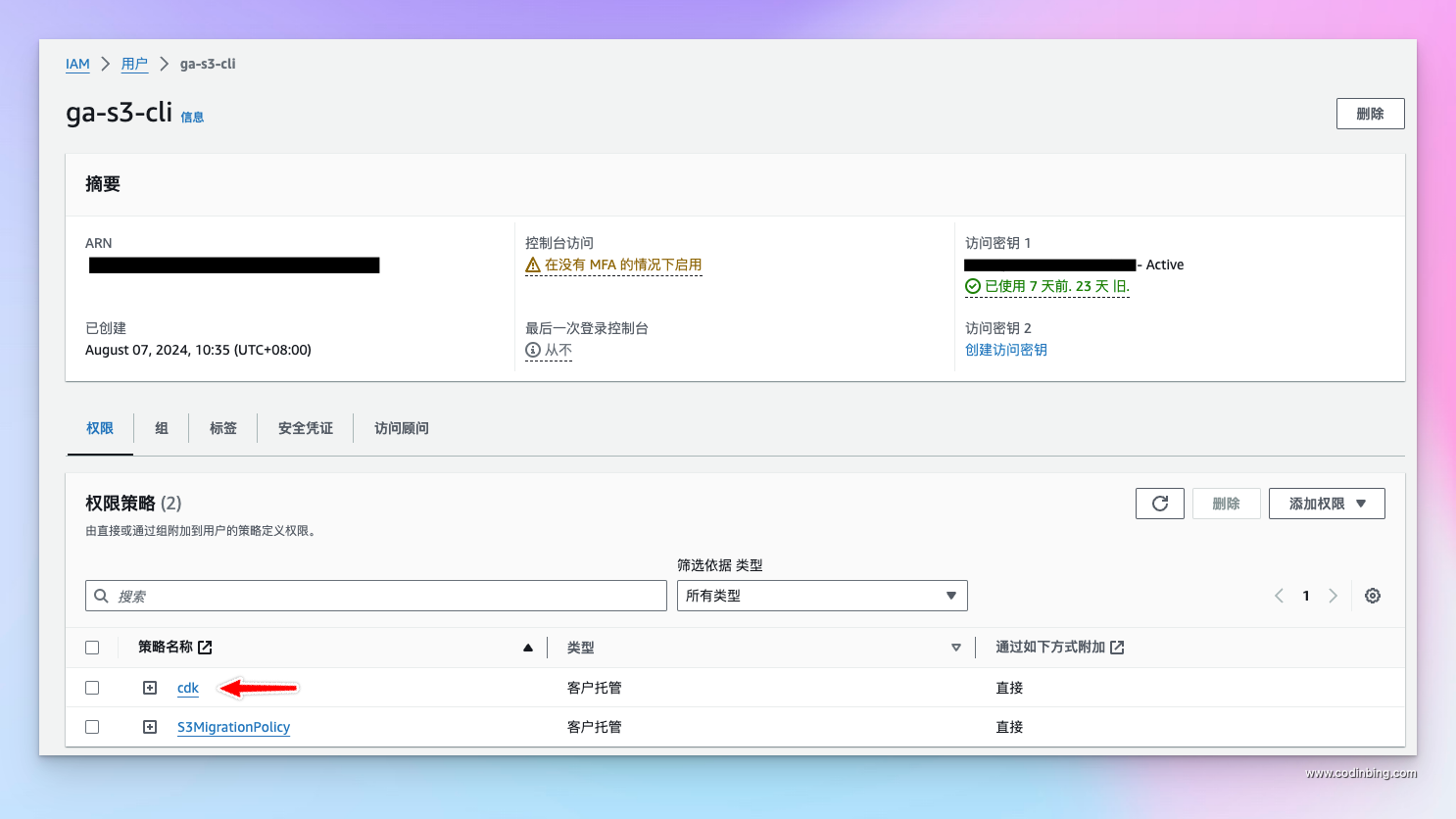Click page number 1 in pagination
The height and width of the screenshot is (819, 1456).
point(1306,596)
